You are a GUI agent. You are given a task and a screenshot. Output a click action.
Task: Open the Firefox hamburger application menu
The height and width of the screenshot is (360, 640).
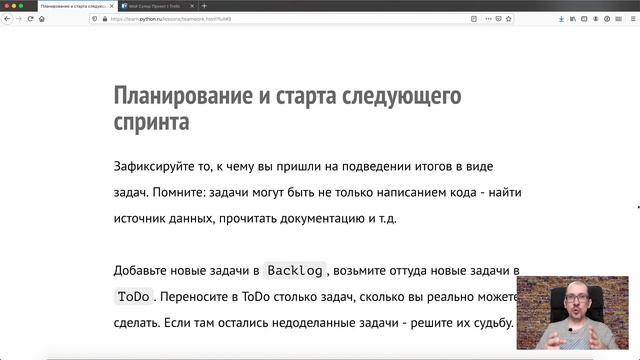[633, 19]
